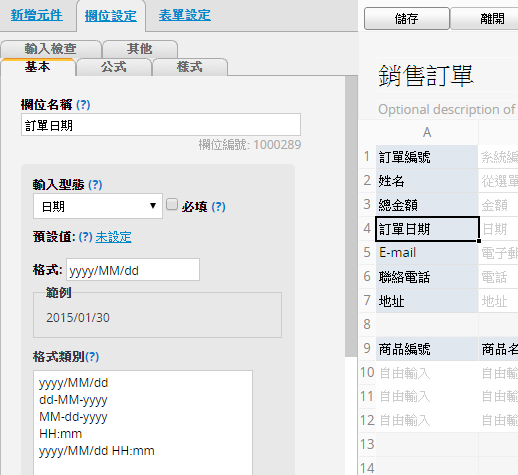518x475 pixels.
Task: Open the 輸入型態 dropdown showing 日期
Action: (x=98, y=206)
